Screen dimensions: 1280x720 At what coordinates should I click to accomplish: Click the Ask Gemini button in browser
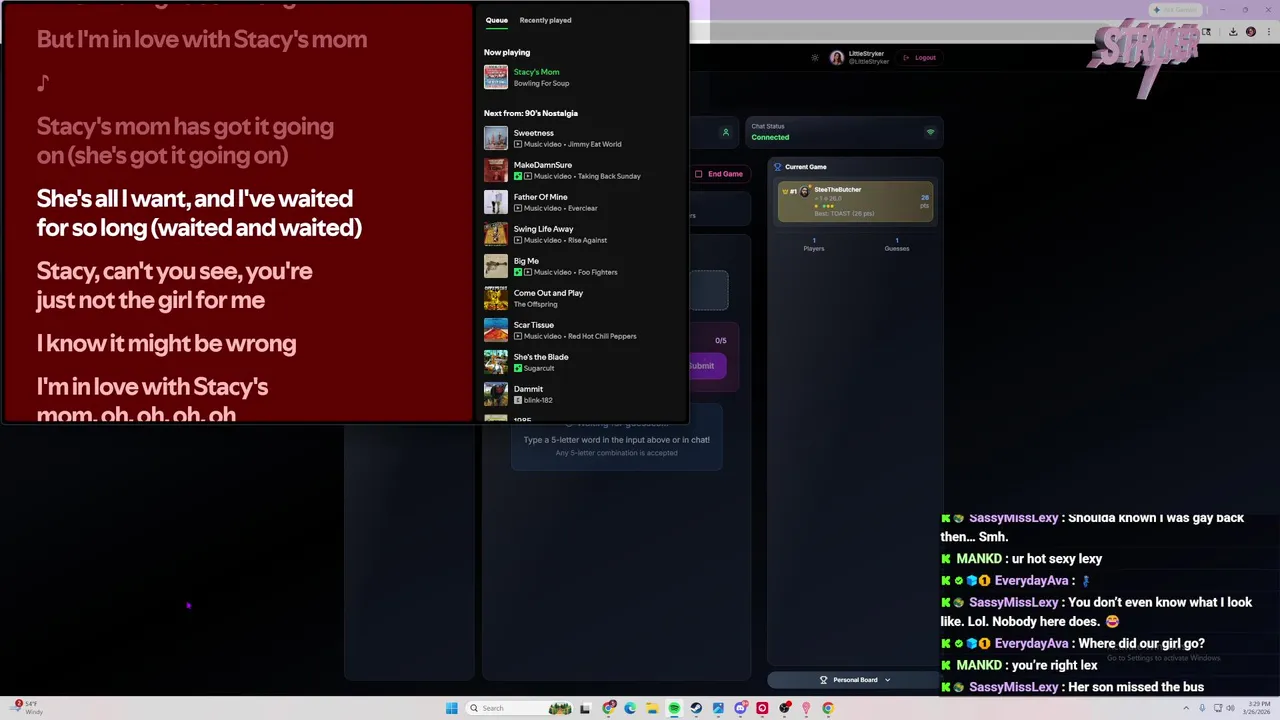point(1176,10)
